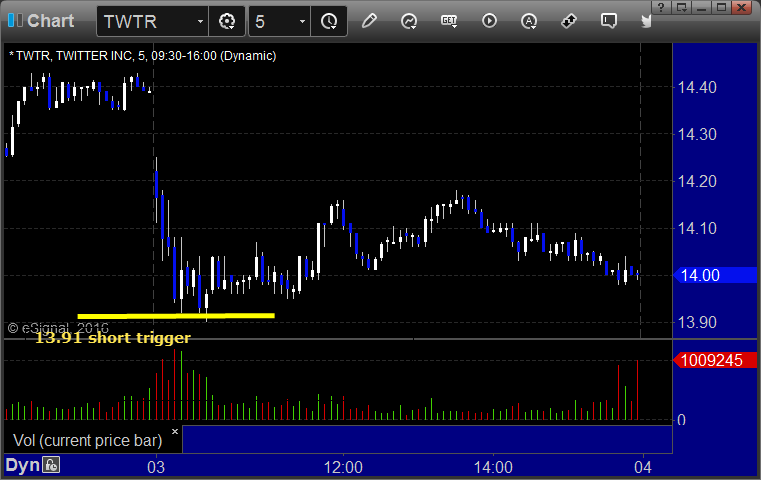Screen dimensions: 761x480
Task: Select the yellow short trigger line
Action: 176,316
